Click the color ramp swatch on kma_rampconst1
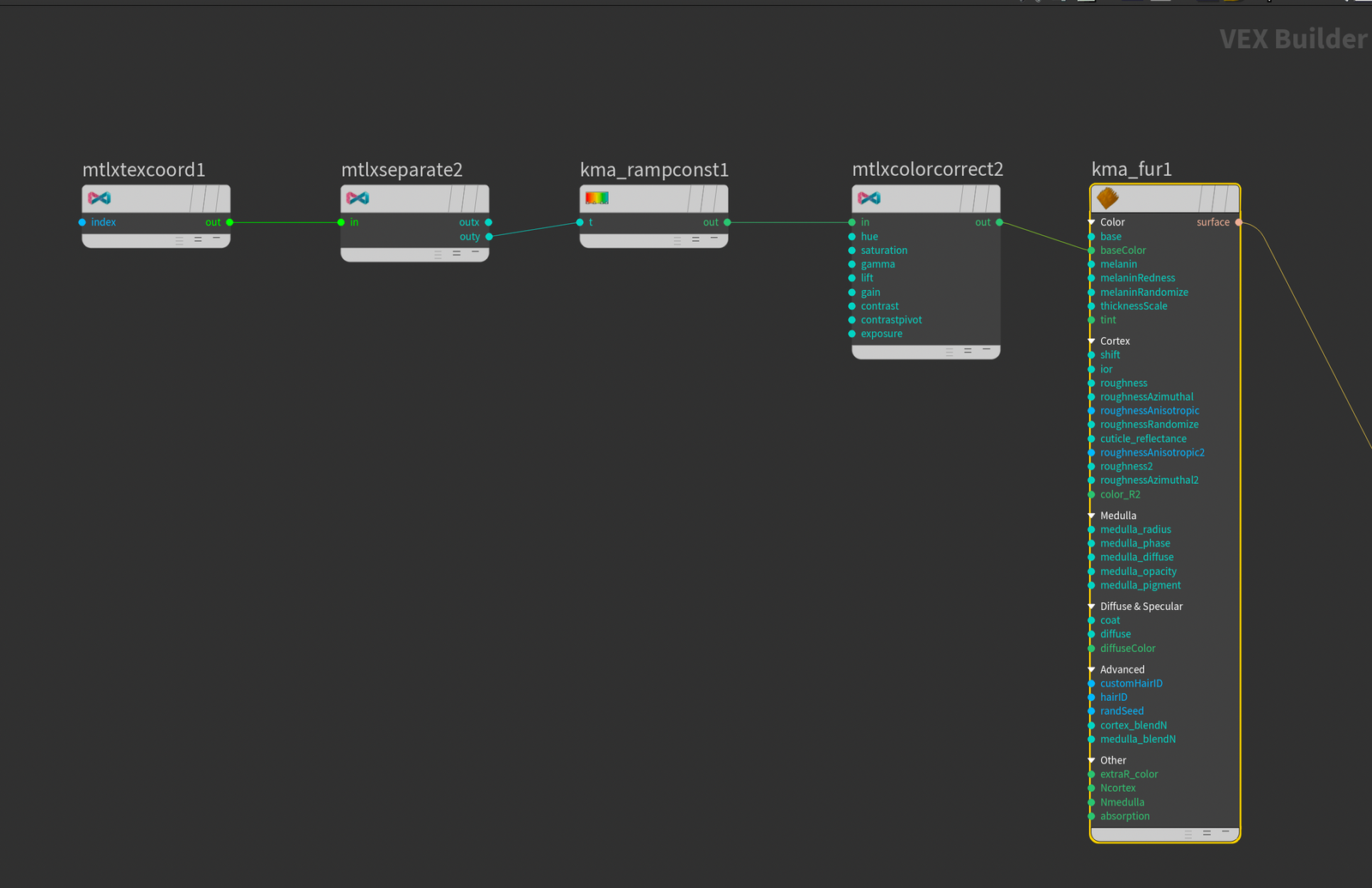 coord(597,198)
